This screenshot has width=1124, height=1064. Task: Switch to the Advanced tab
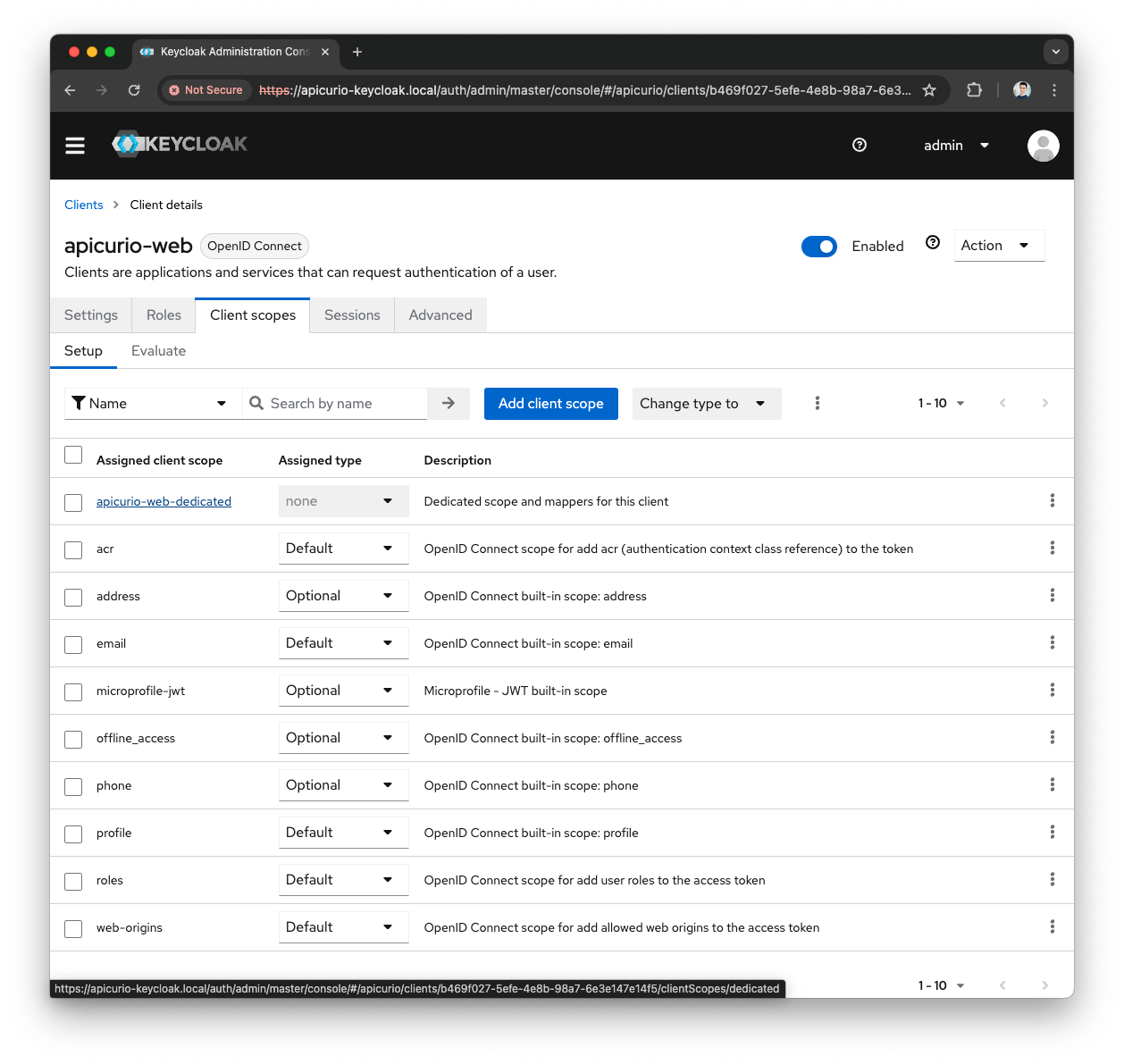[440, 314]
